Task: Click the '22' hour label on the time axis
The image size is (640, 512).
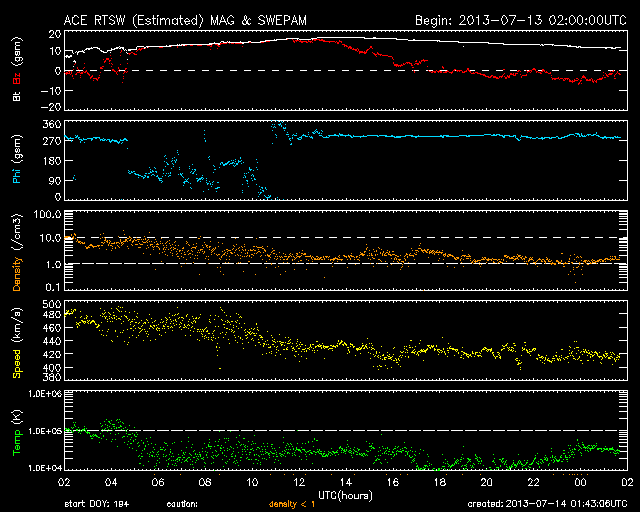Action: coord(533,483)
